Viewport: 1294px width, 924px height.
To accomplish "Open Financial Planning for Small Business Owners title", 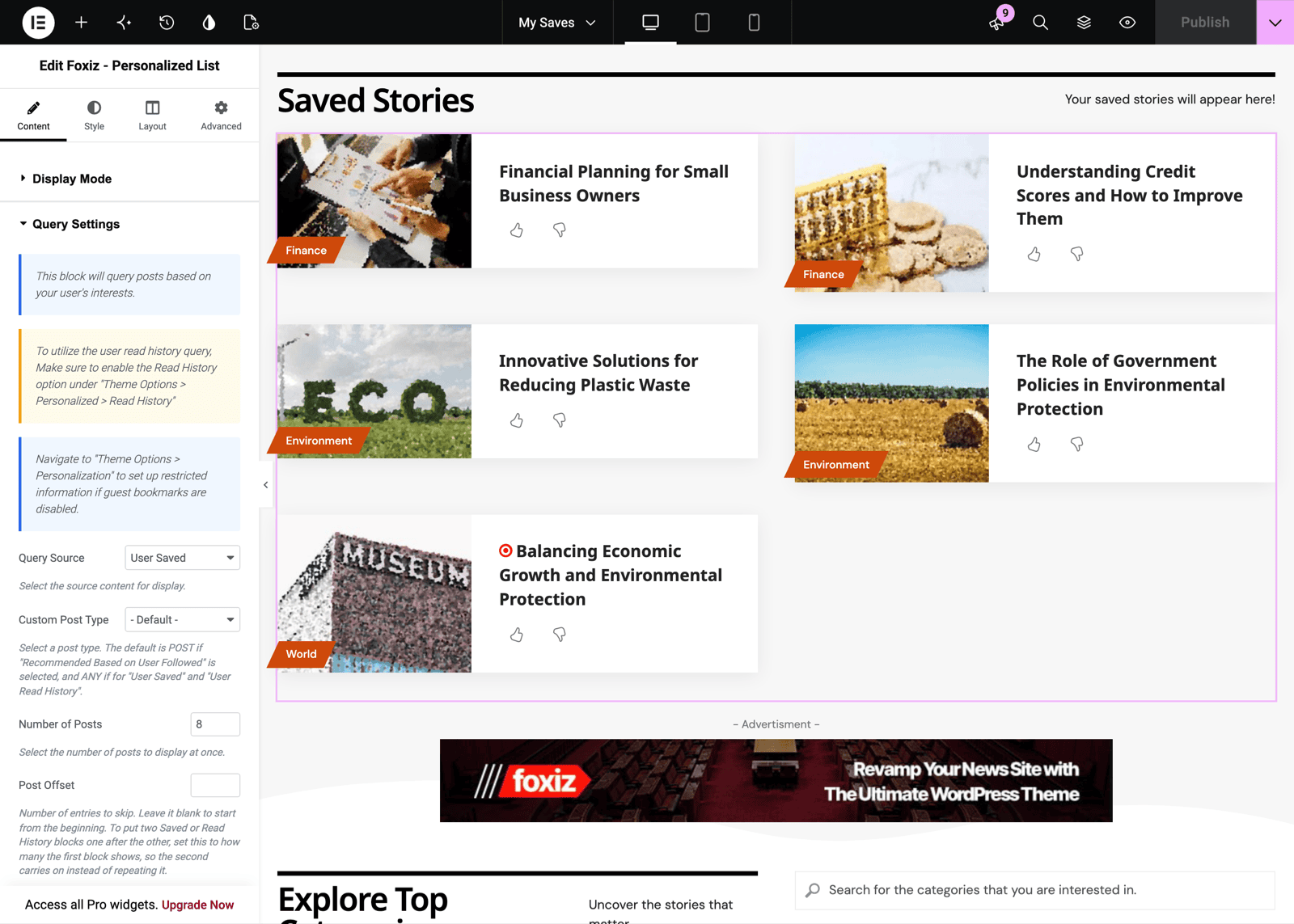I will [614, 184].
